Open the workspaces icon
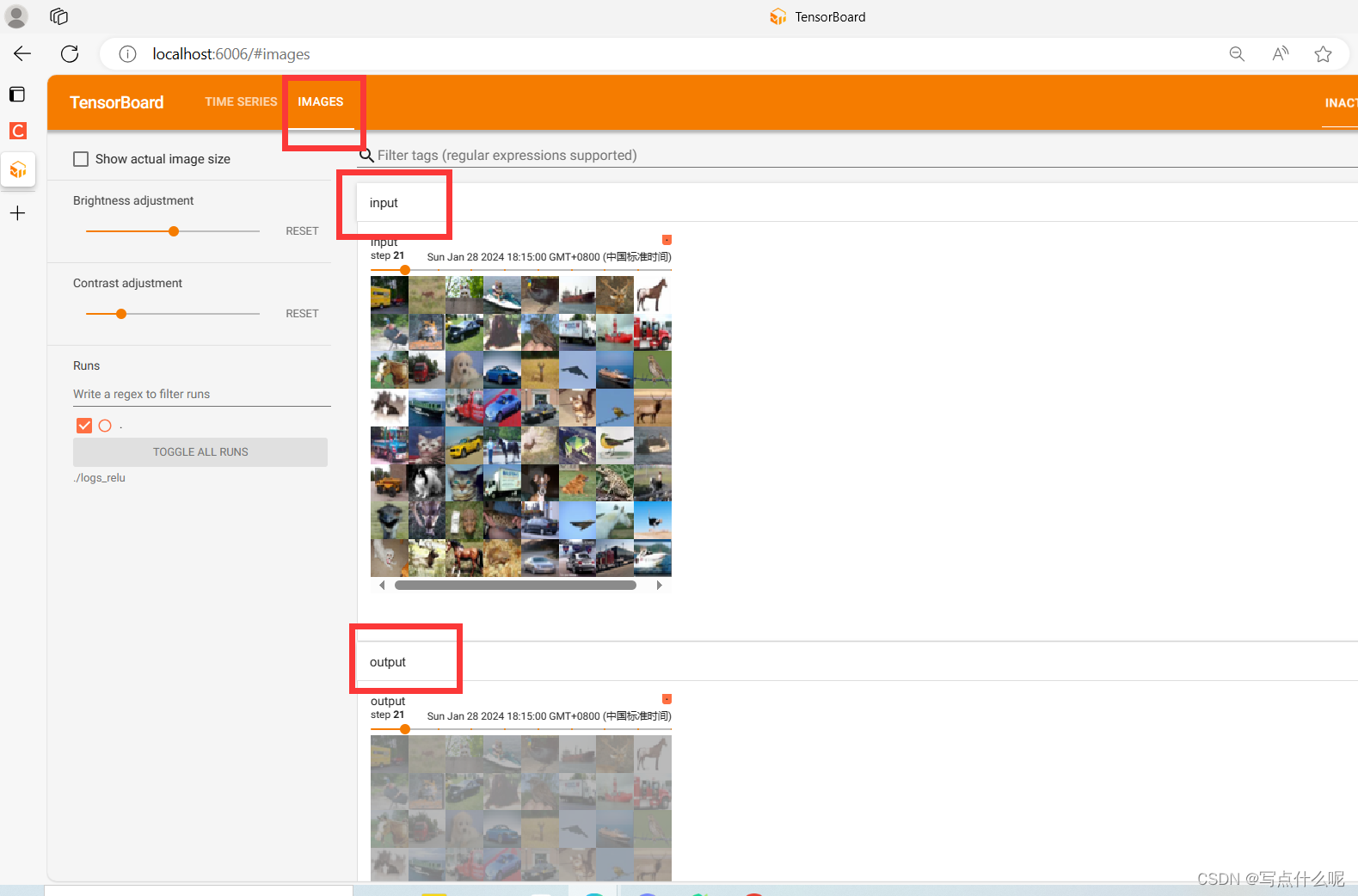The height and width of the screenshot is (896, 1358). pyautogui.click(x=58, y=16)
